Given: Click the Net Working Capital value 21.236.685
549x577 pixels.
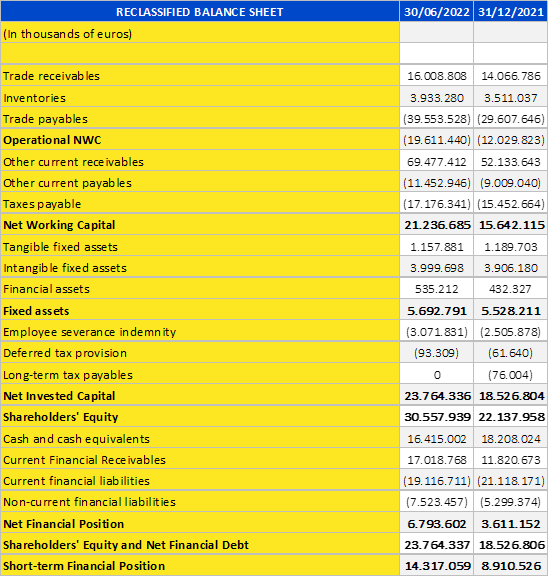Looking at the screenshot, I should [436, 224].
